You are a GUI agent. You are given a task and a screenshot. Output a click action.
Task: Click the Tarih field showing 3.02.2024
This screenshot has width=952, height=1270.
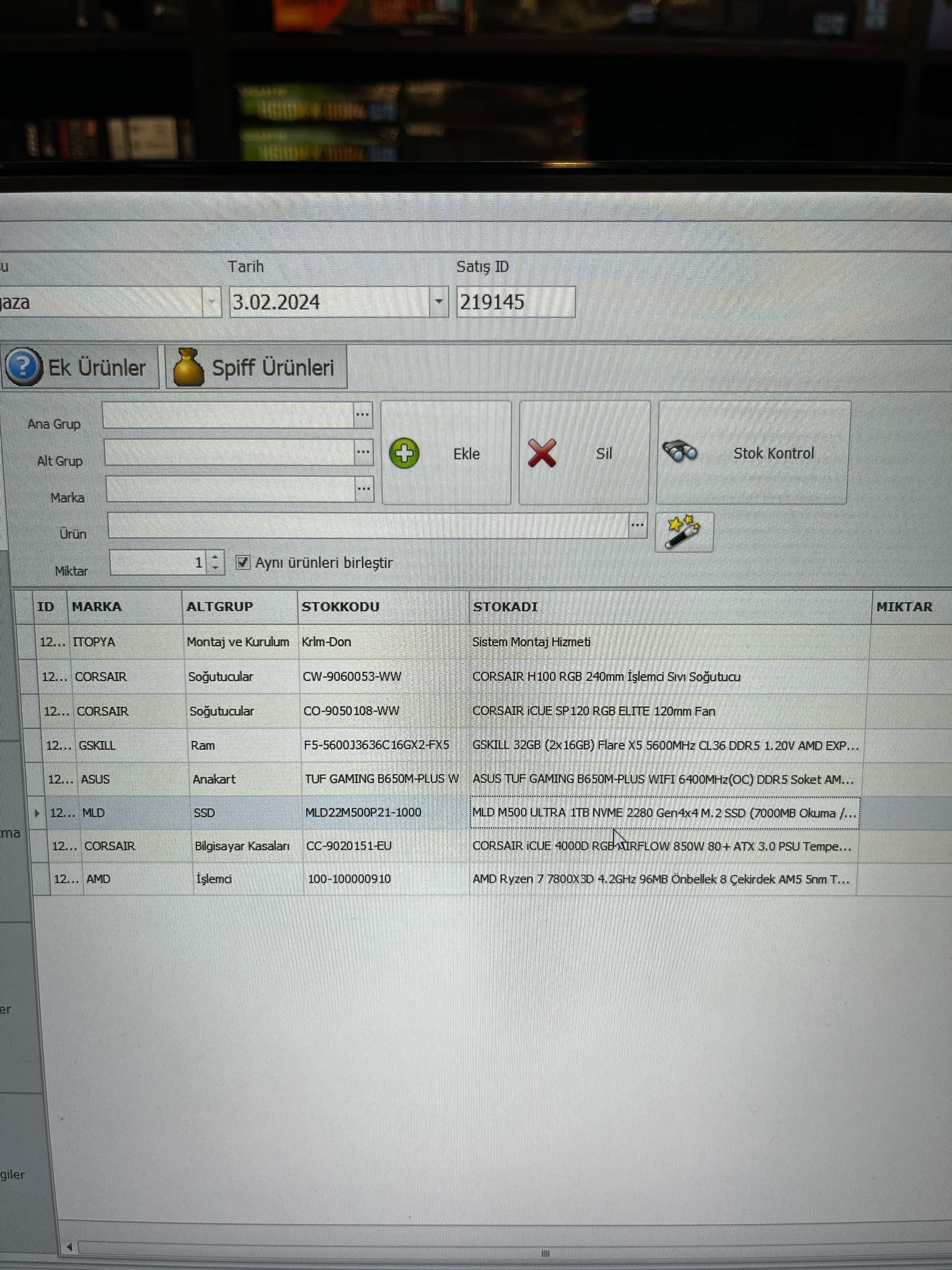tap(330, 302)
